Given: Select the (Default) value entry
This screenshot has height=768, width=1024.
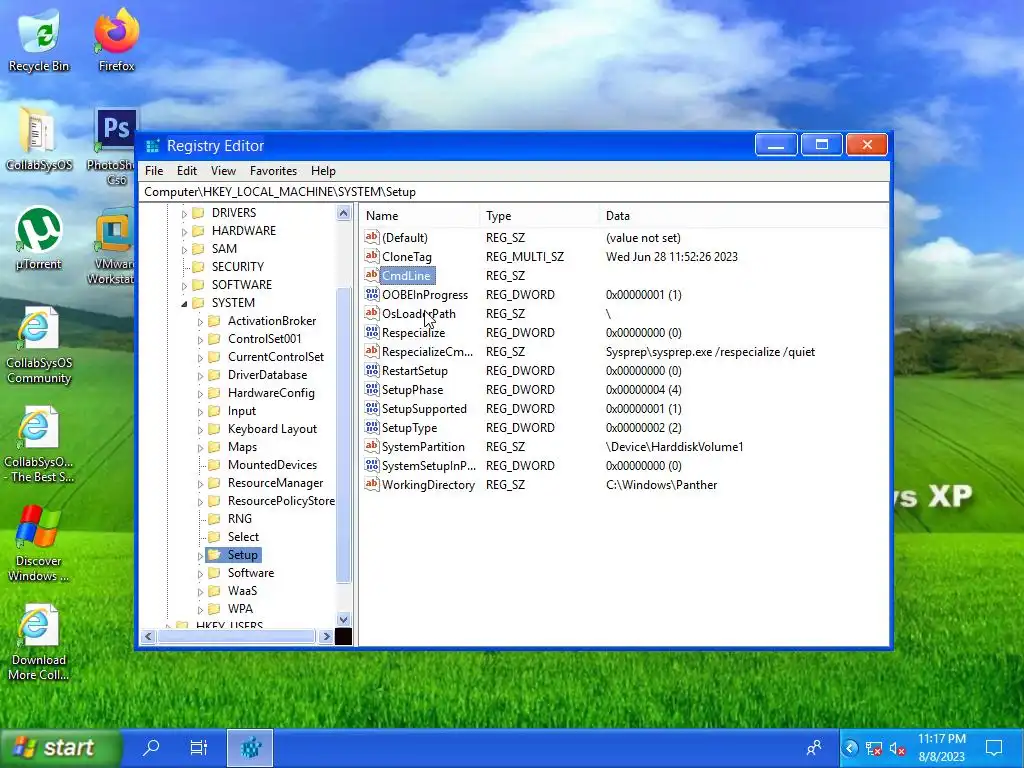Looking at the screenshot, I should 405,238.
